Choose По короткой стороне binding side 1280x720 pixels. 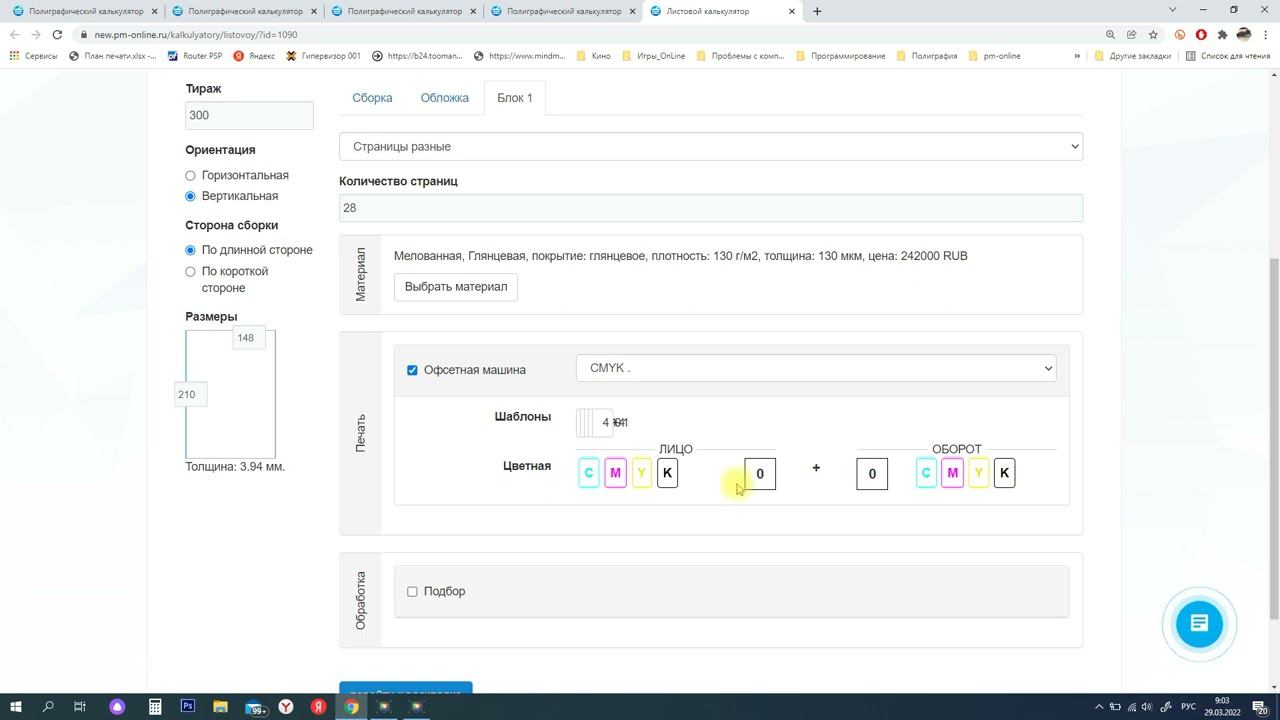[x=190, y=271]
